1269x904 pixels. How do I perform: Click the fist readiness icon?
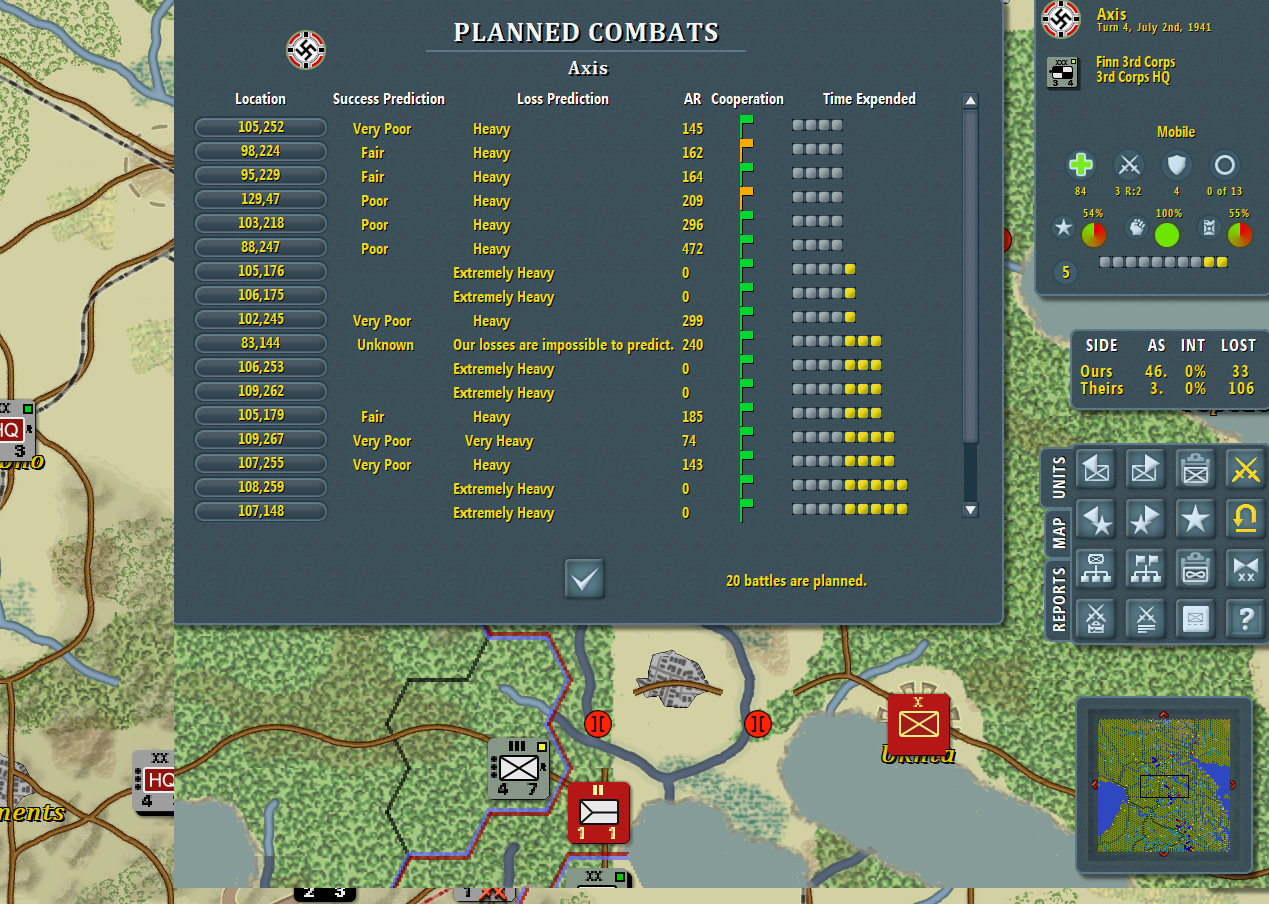click(1136, 229)
